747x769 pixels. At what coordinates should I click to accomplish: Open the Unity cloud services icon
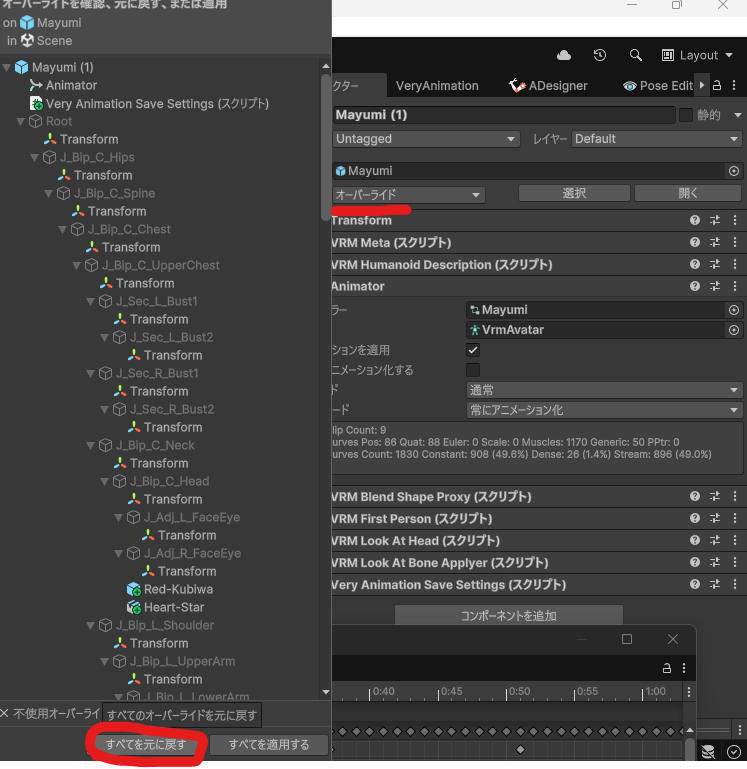(x=564, y=55)
